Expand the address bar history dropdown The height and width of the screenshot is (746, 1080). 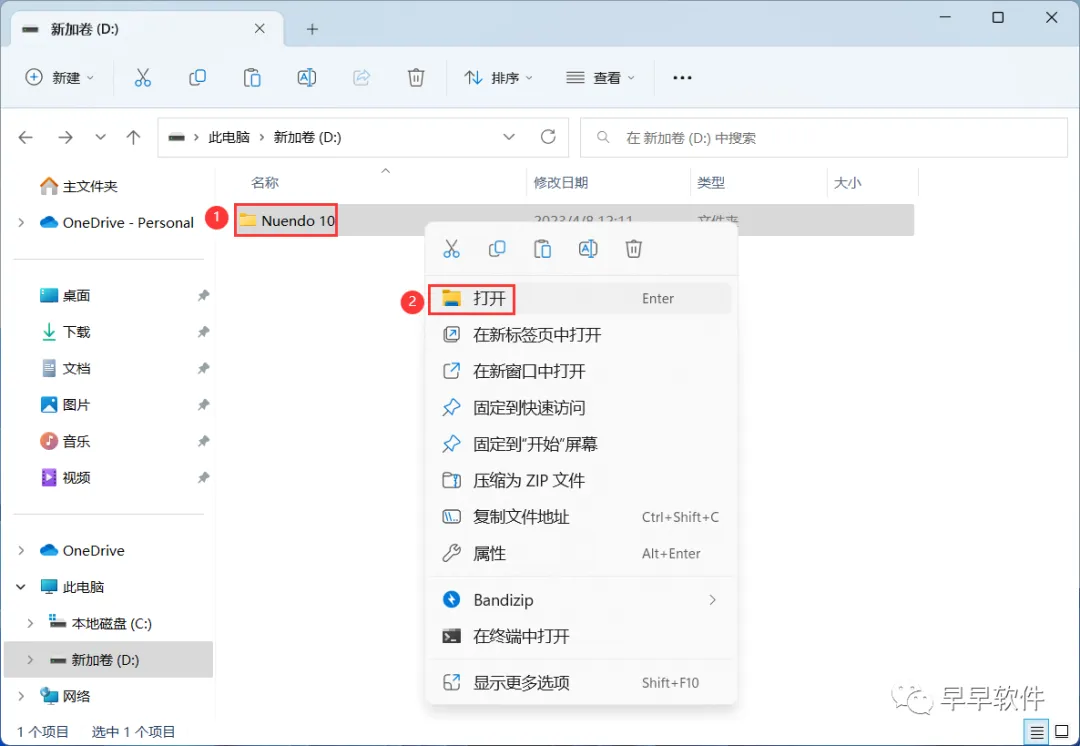(x=509, y=137)
